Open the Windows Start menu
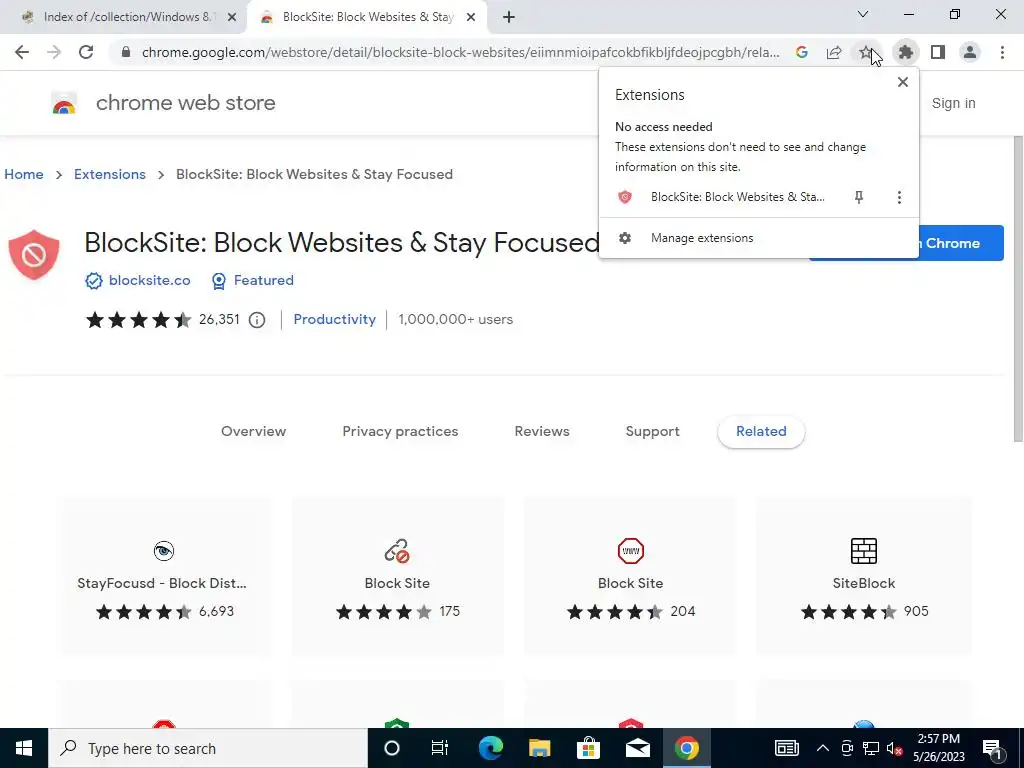1024x768 pixels. point(24,748)
